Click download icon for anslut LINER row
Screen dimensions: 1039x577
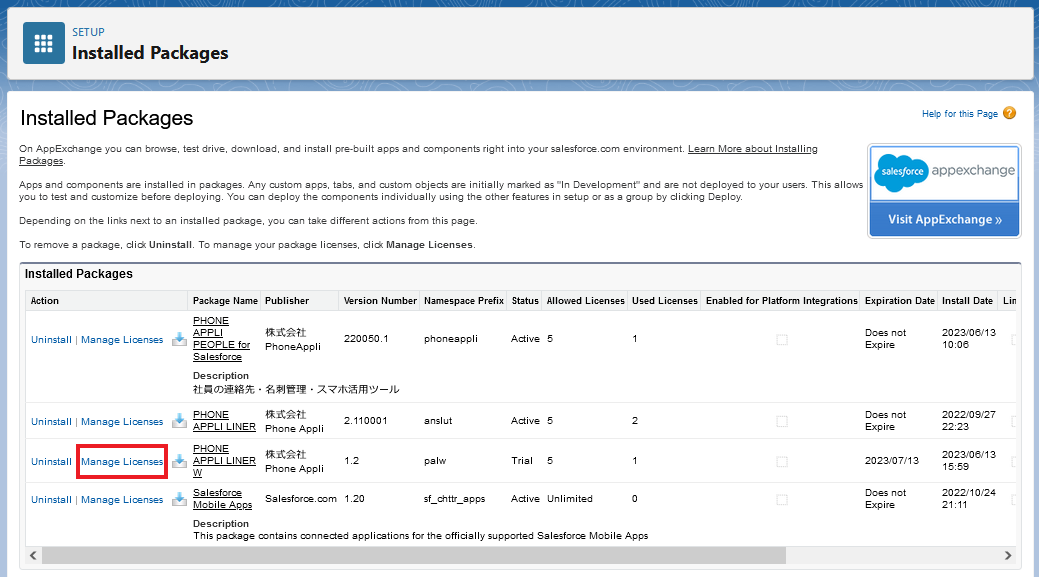(179, 421)
